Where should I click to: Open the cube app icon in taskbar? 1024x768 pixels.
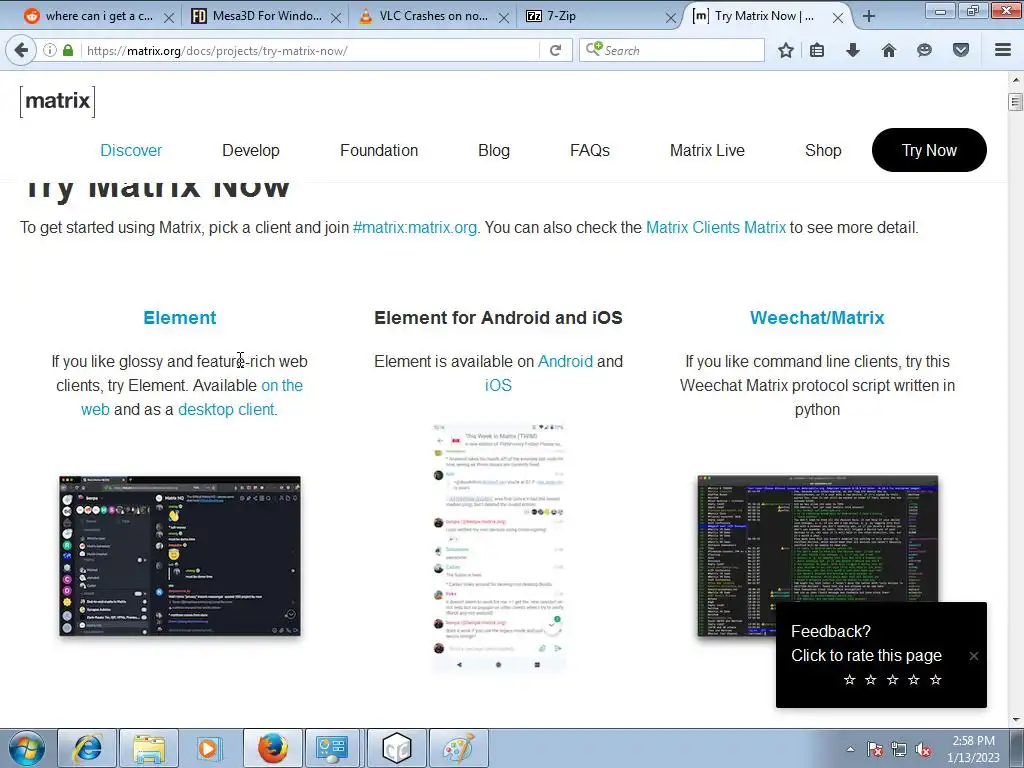396,748
